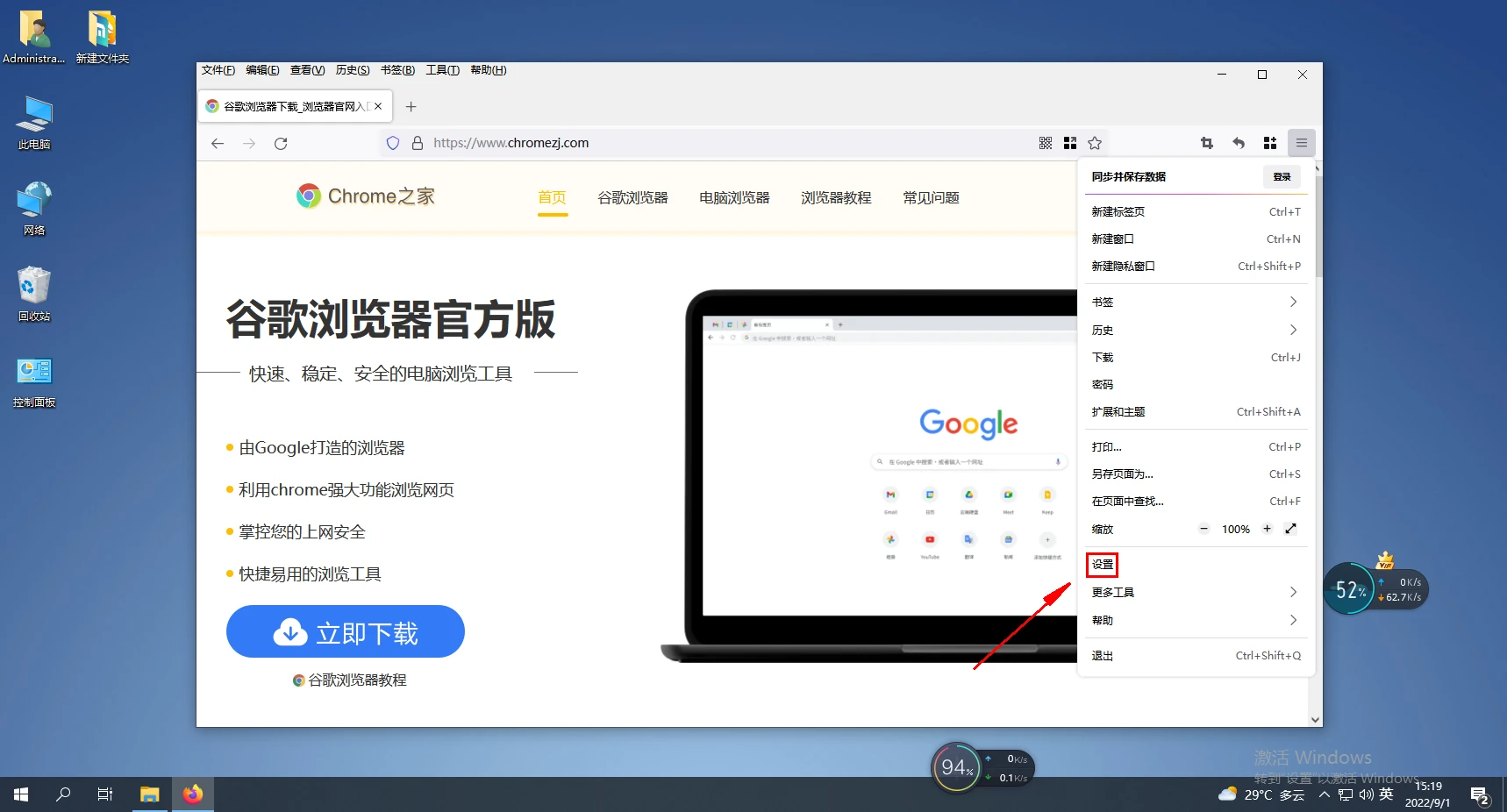Go to 浏览器教程 nav link
The height and width of the screenshot is (812, 1507).
pos(836,197)
